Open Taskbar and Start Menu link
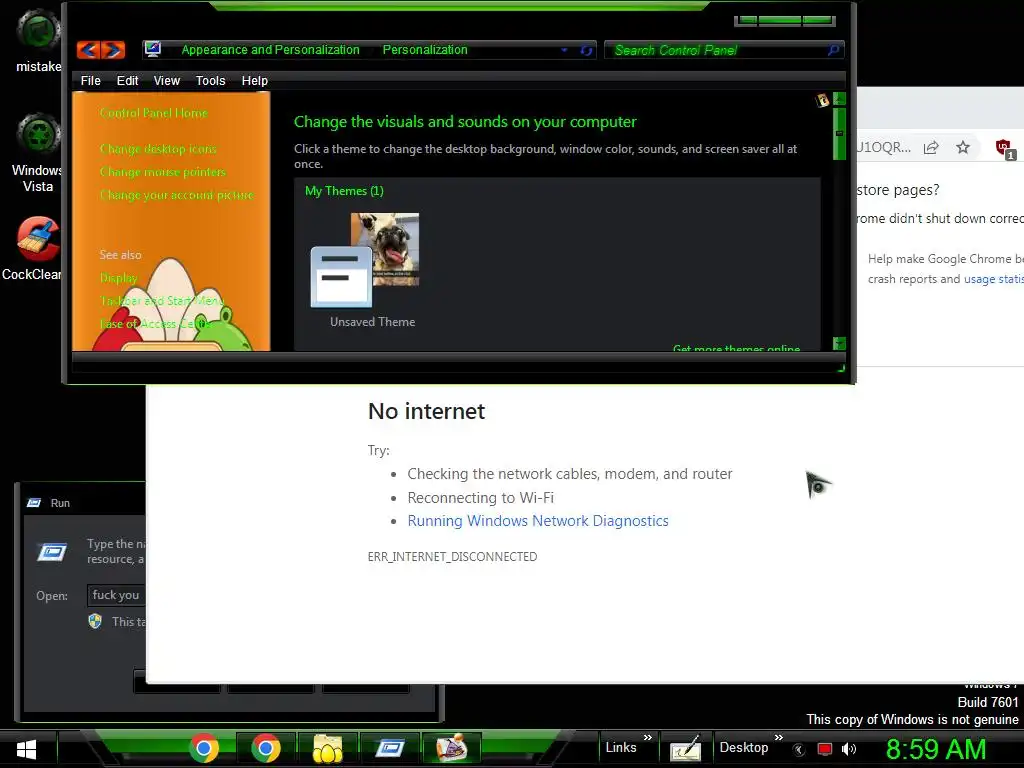 pos(161,300)
